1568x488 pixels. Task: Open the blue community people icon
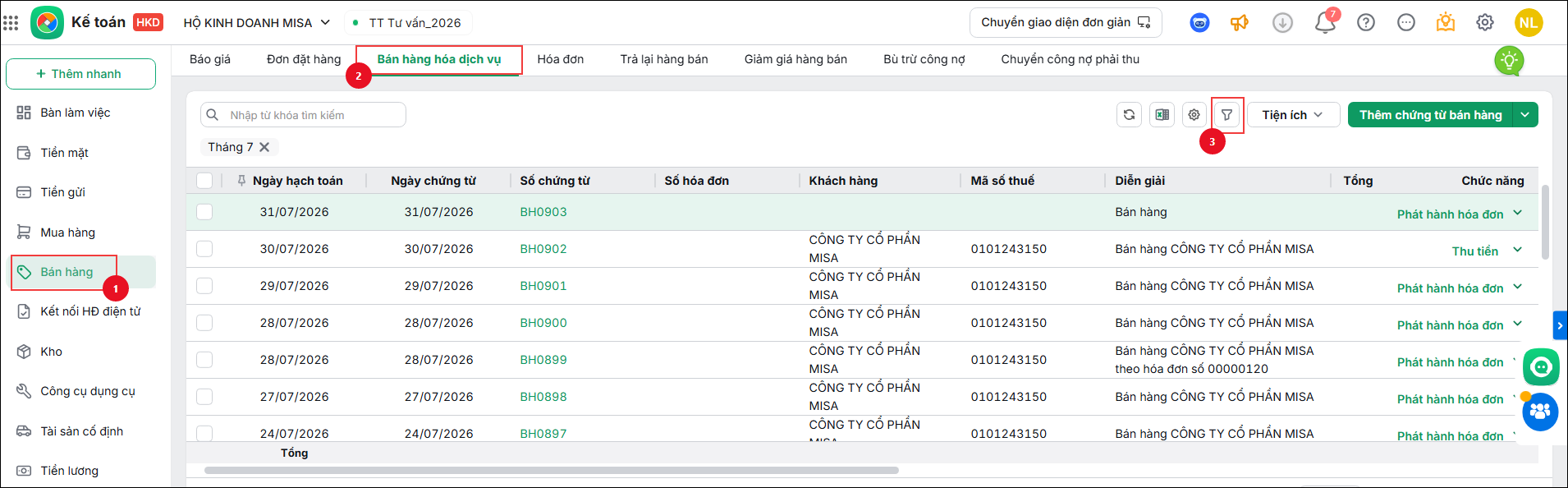[1540, 412]
